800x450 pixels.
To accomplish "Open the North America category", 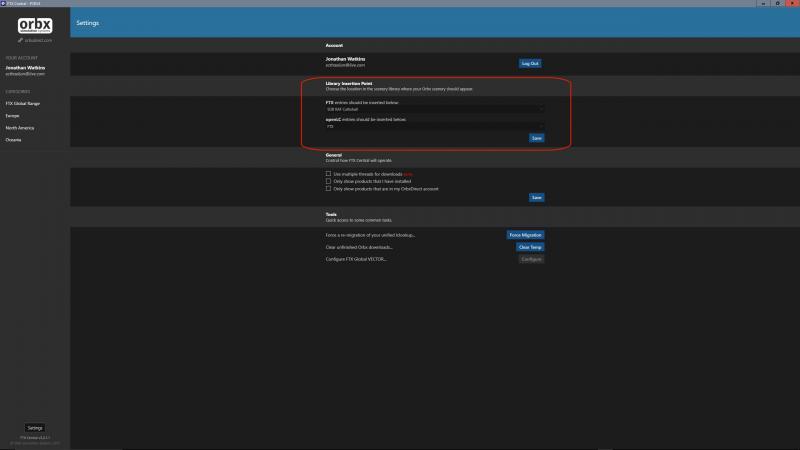I will (x=20, y=128).
